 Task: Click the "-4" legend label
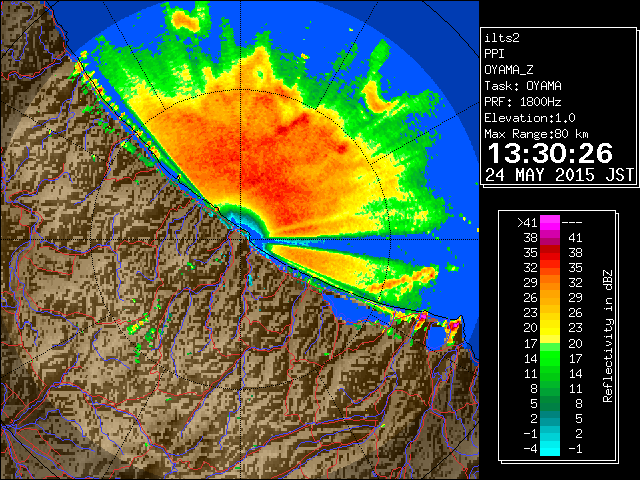click(530, 449)
